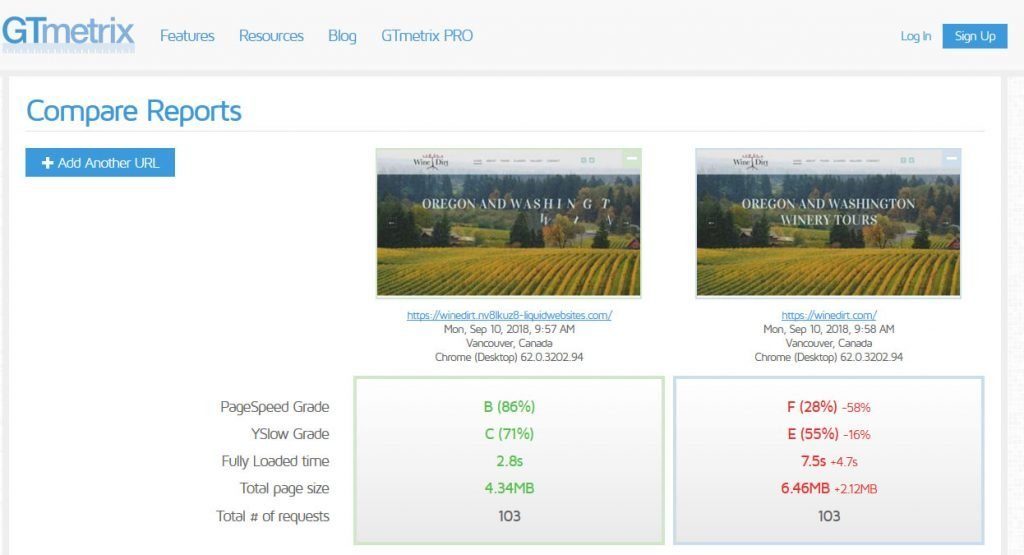Remove liquidwebsites report using its minus icon
This screenshot has width=1024, height=555.
pyautogui.click(x=632, y=158)
